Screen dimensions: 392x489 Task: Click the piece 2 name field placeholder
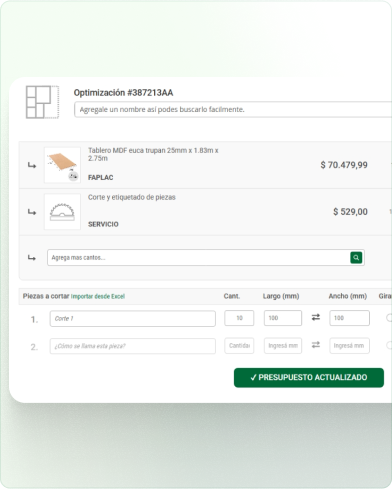point(133,346)
